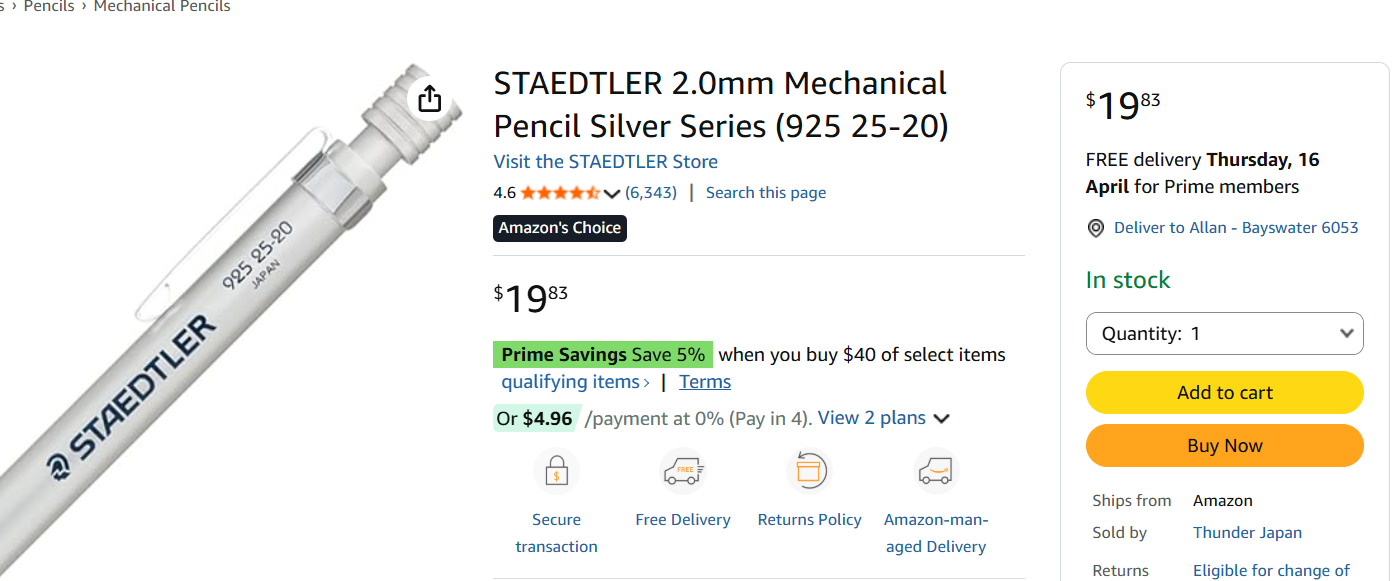Click the Amazon-managed Delivery van icon

(x=936, y=471)
